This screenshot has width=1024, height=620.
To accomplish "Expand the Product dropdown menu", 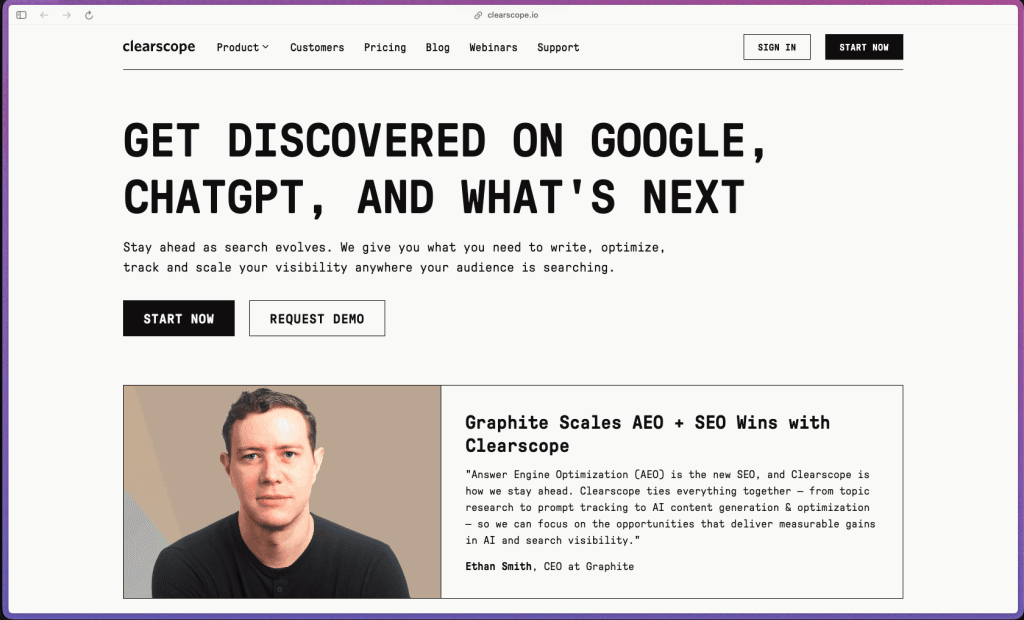I will tap(242, 47).
